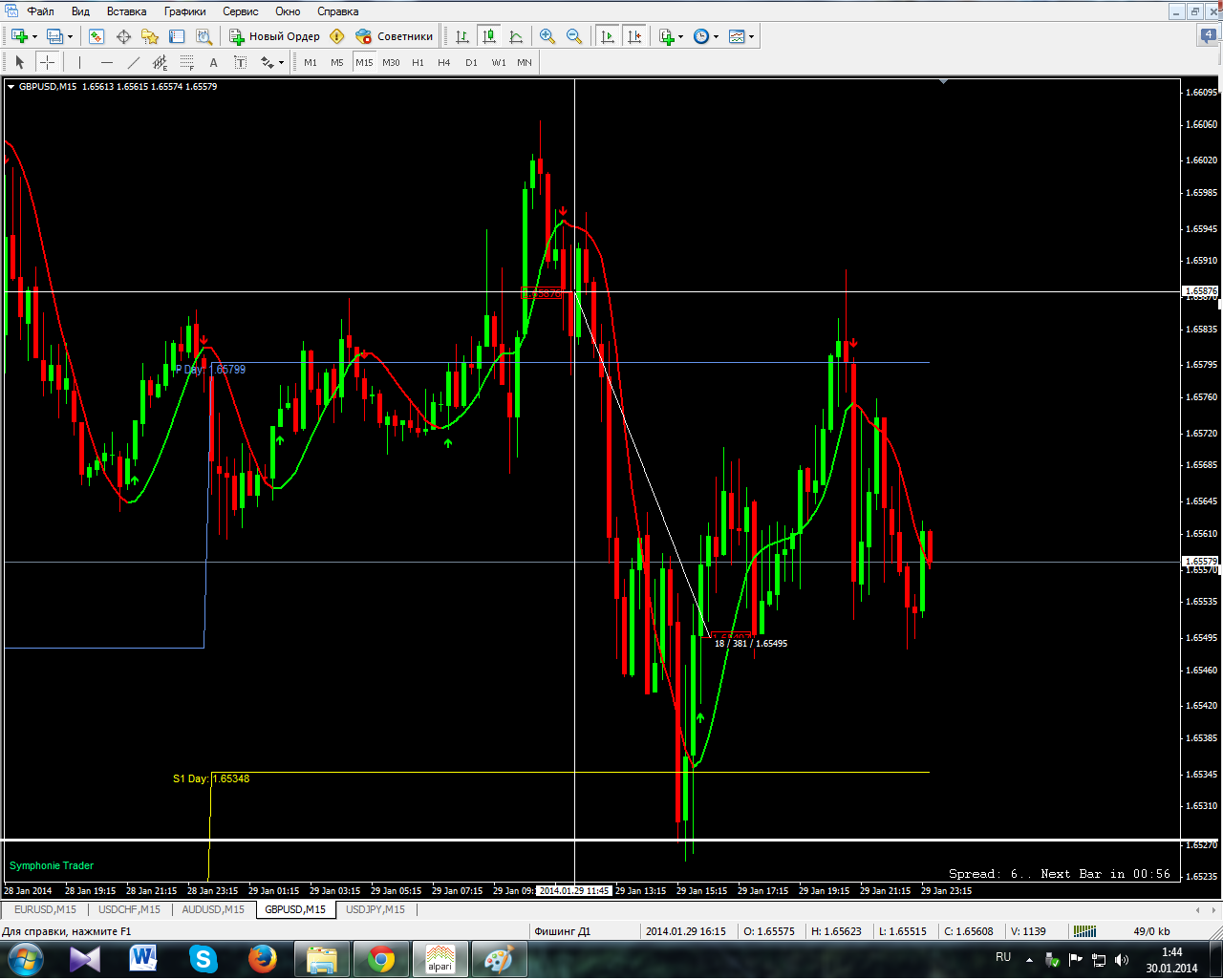The image size is (1223, 980).
Task: Zoom out of the chart
Action: click(x=574, y=36)
